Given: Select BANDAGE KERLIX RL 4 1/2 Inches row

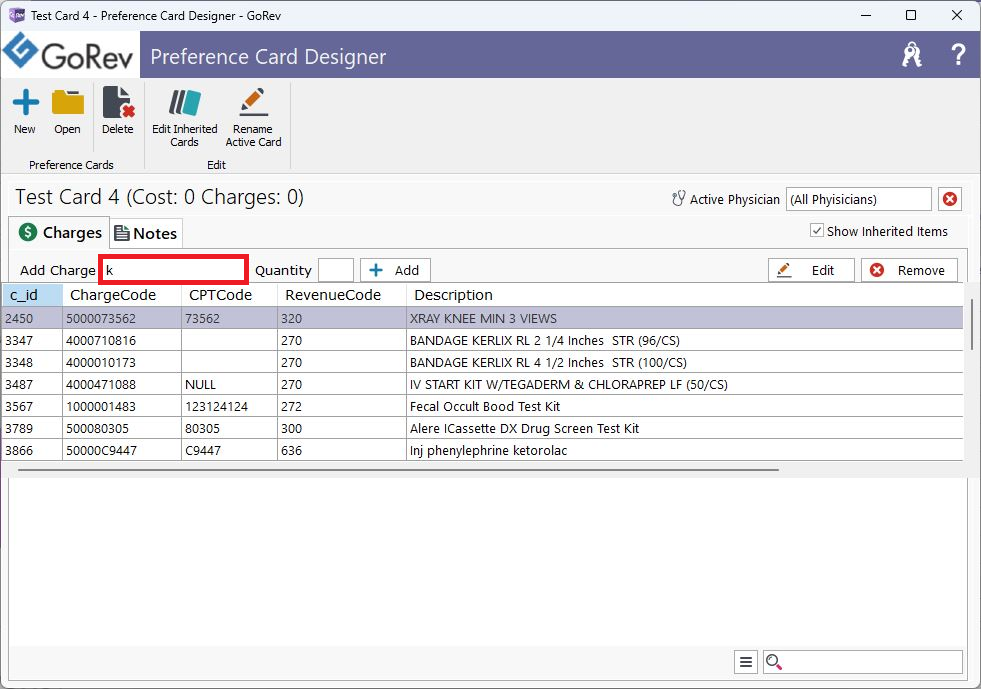Looking at the screenshot, I should 482,362.
